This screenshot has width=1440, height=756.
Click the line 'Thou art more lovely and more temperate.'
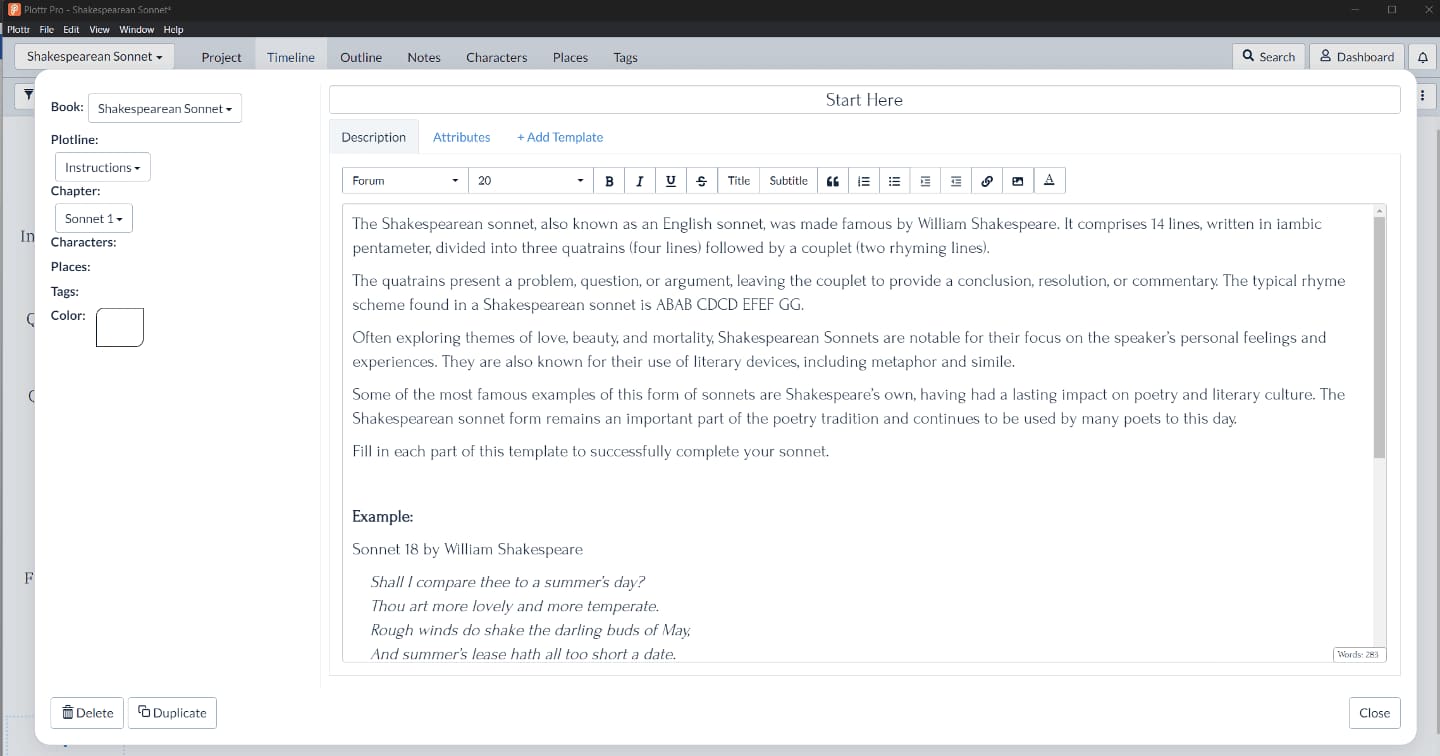pos(514,606)
